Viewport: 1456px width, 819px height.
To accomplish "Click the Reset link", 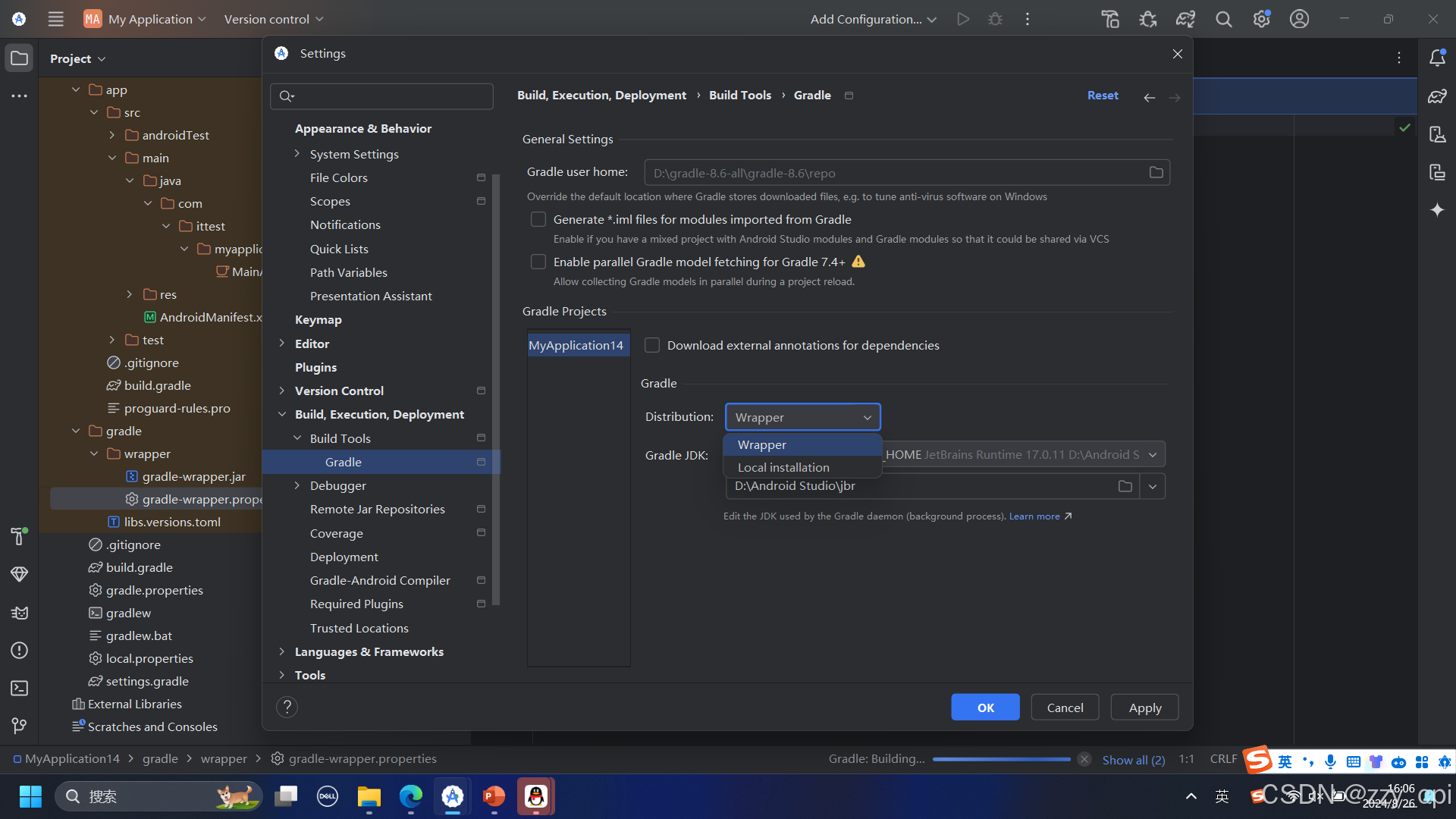I will tap(1102, 96).
